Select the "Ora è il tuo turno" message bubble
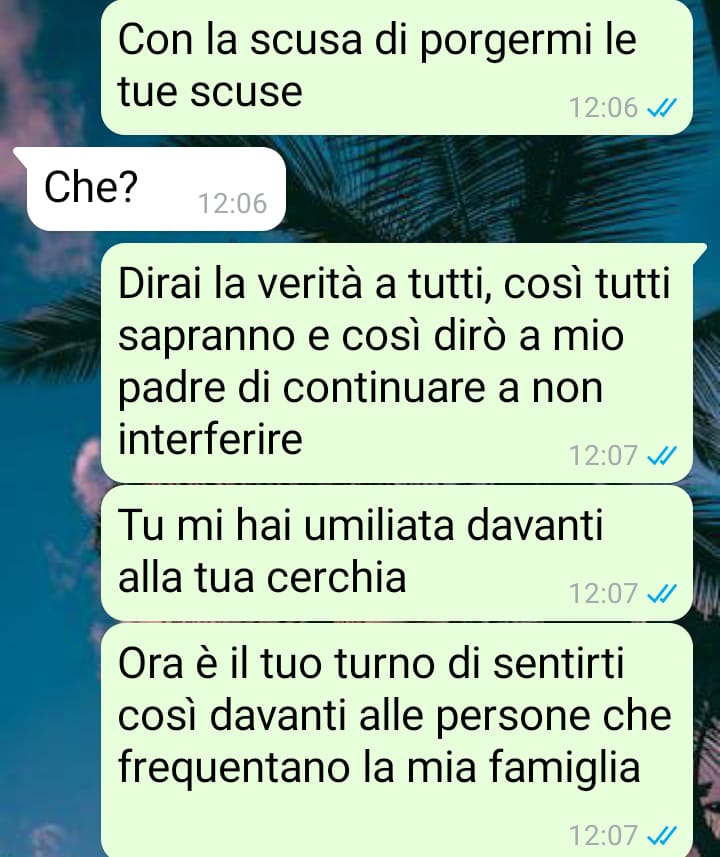The width and height of the screenshot is (720, 857). 397,740
